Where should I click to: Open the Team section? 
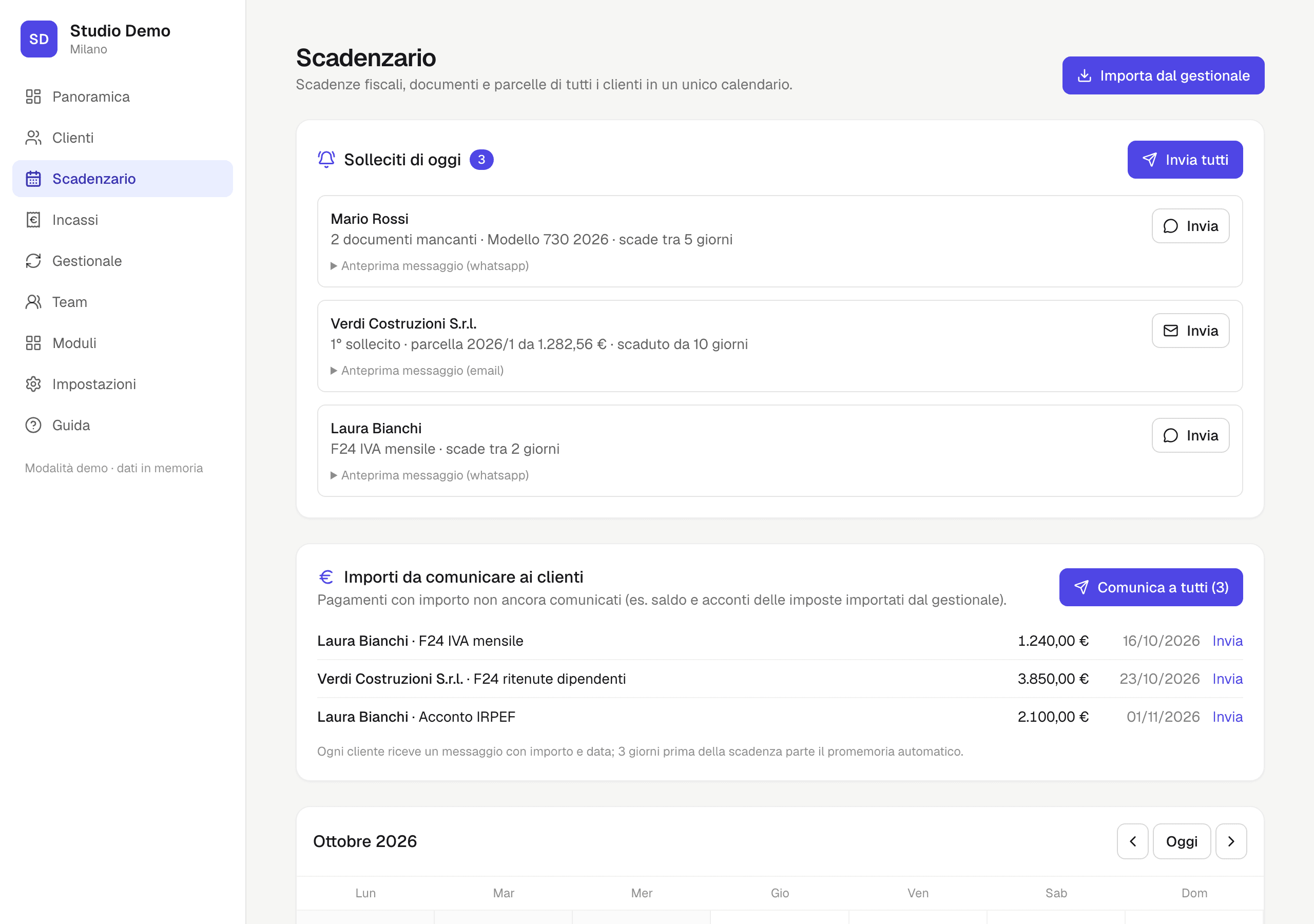point(123,302)
